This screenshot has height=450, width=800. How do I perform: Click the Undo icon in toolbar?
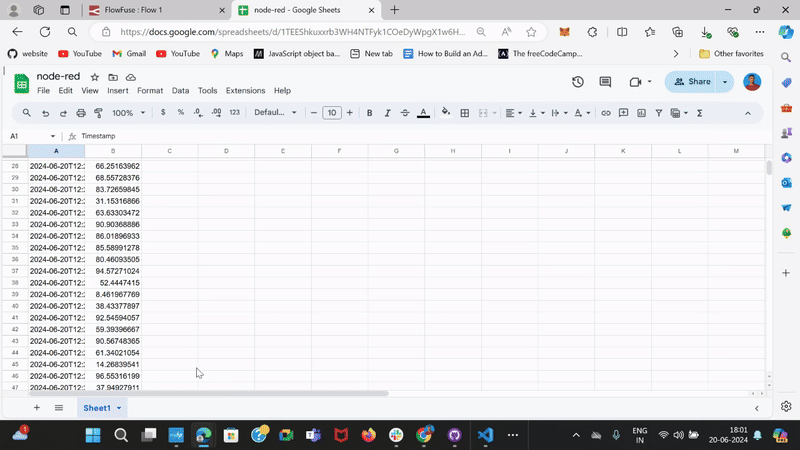[x=45, y=113]
